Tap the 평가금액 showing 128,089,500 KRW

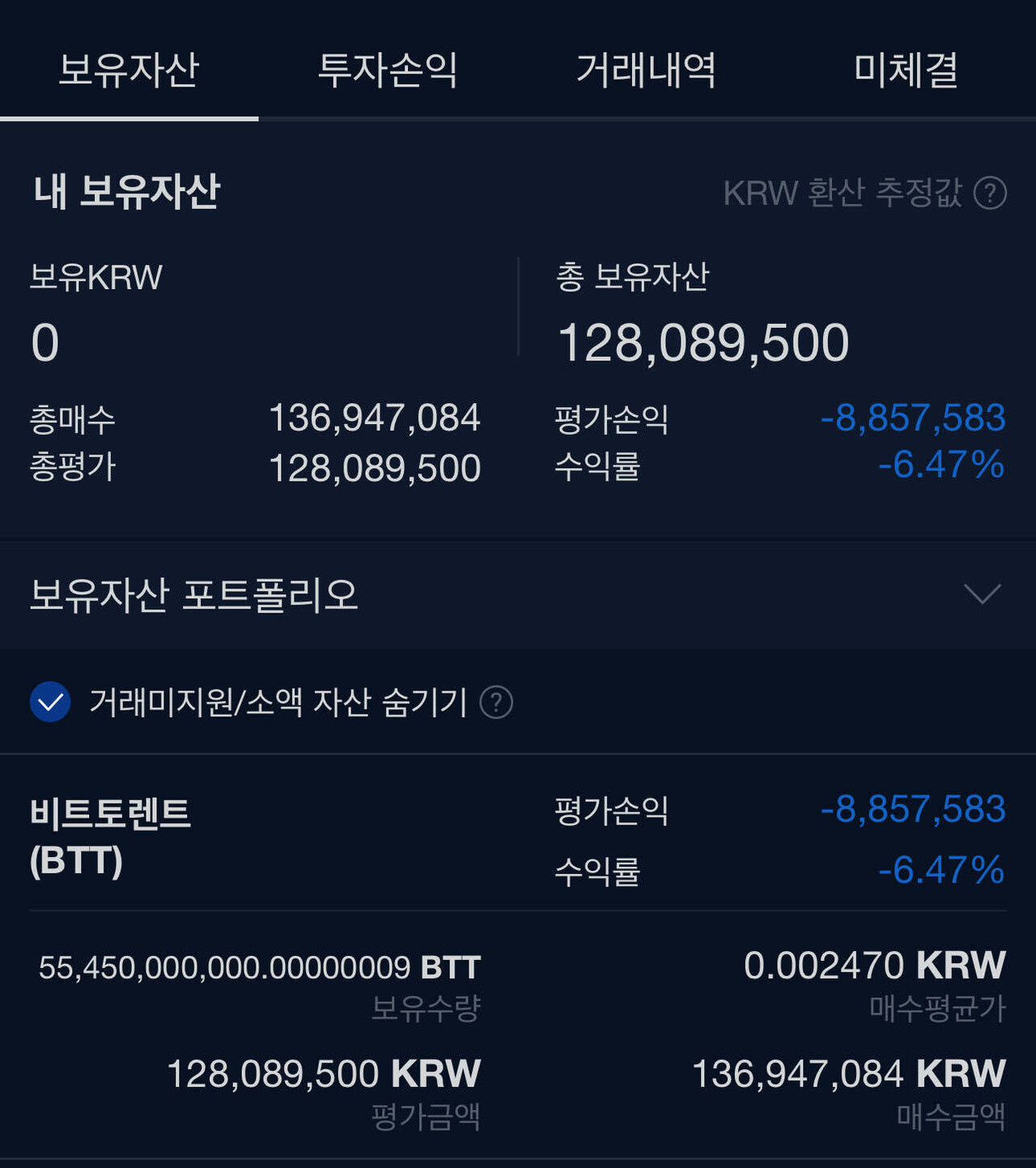point(322,1072)
